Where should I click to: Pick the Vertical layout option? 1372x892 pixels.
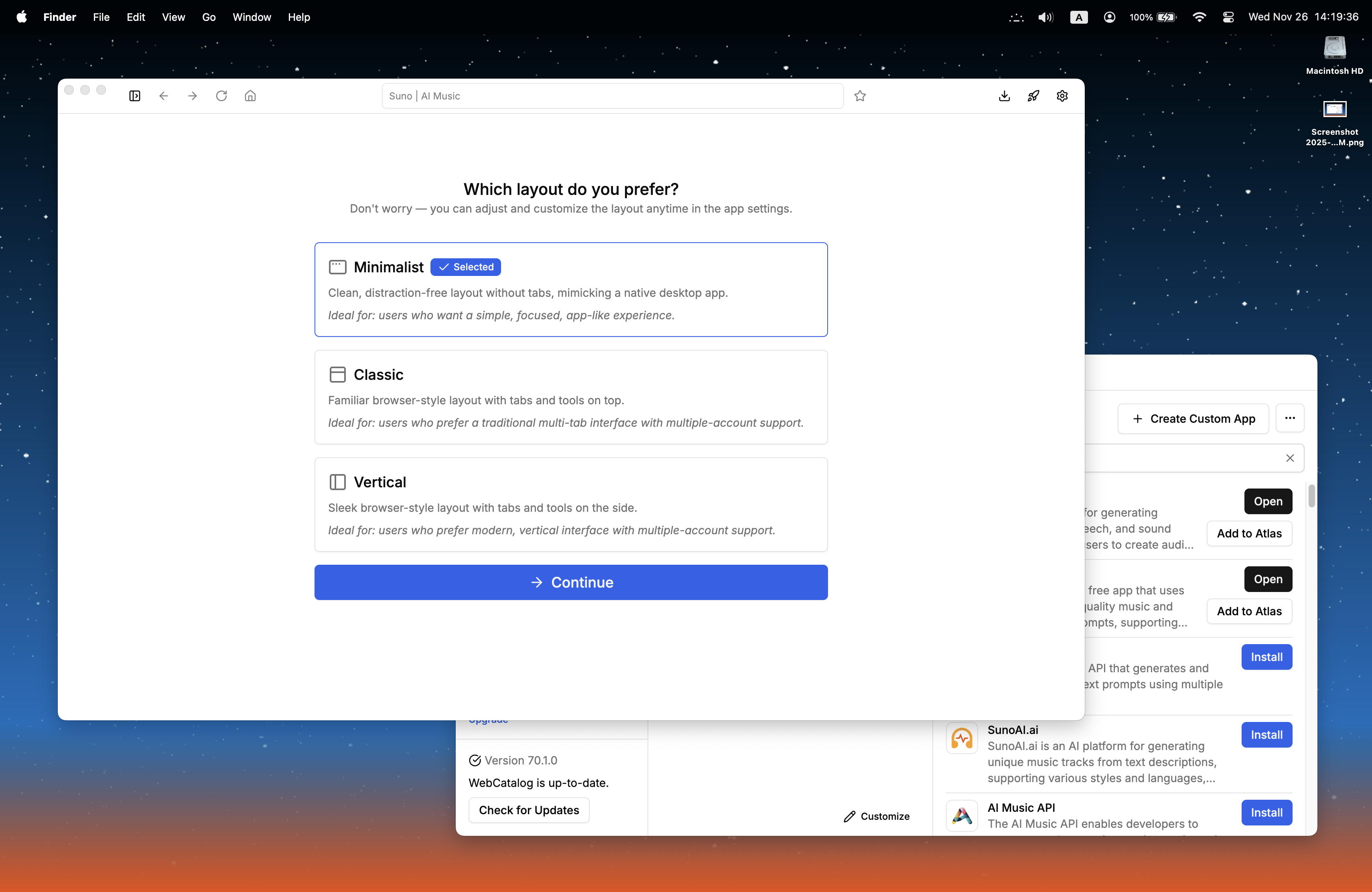[571, 504]
